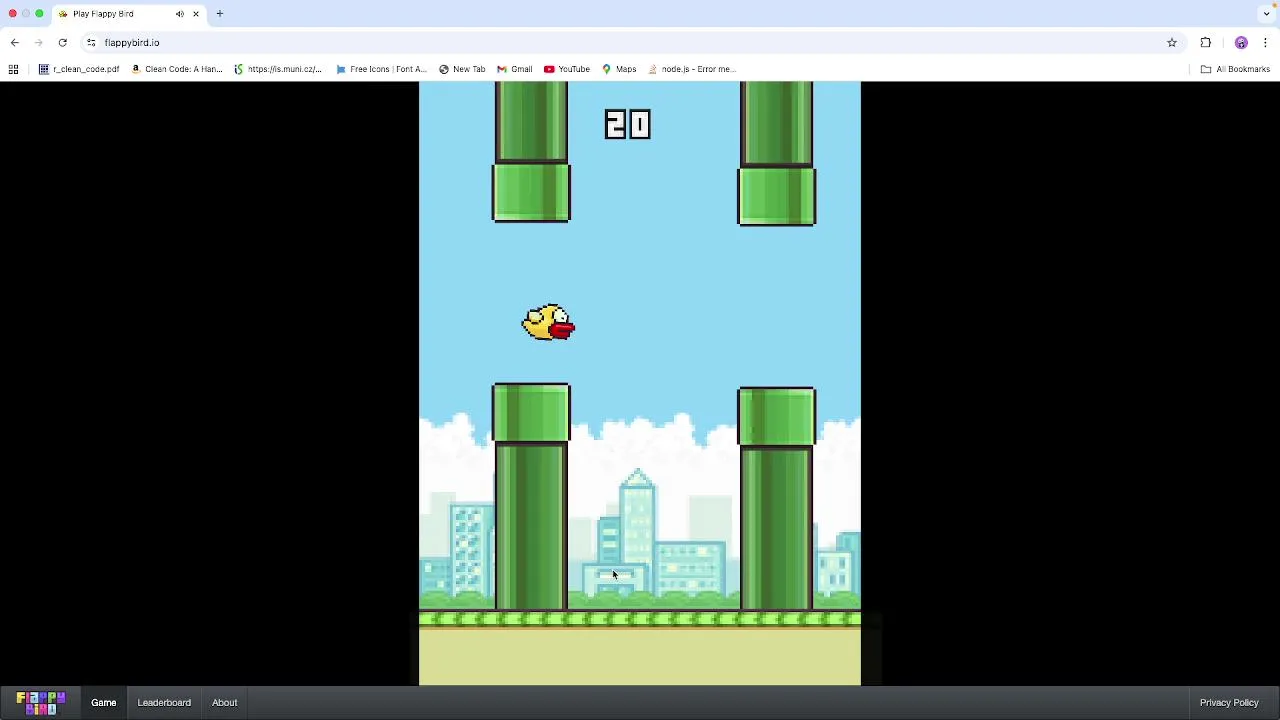
Task: Mute the Play Flappy Bird tab audio
Action: click(x=180, y=14)
